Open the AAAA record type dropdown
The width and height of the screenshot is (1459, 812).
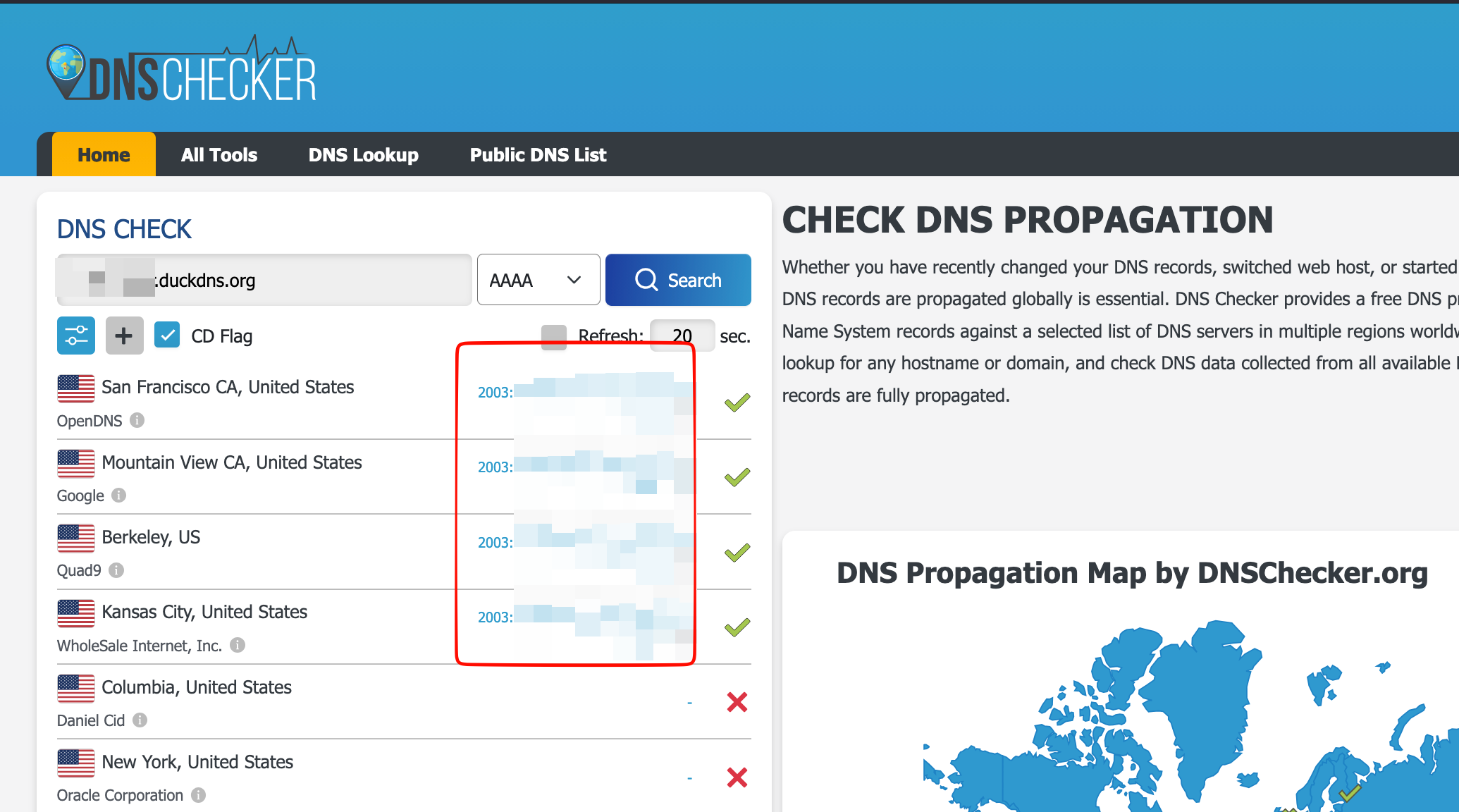point(538,280)
